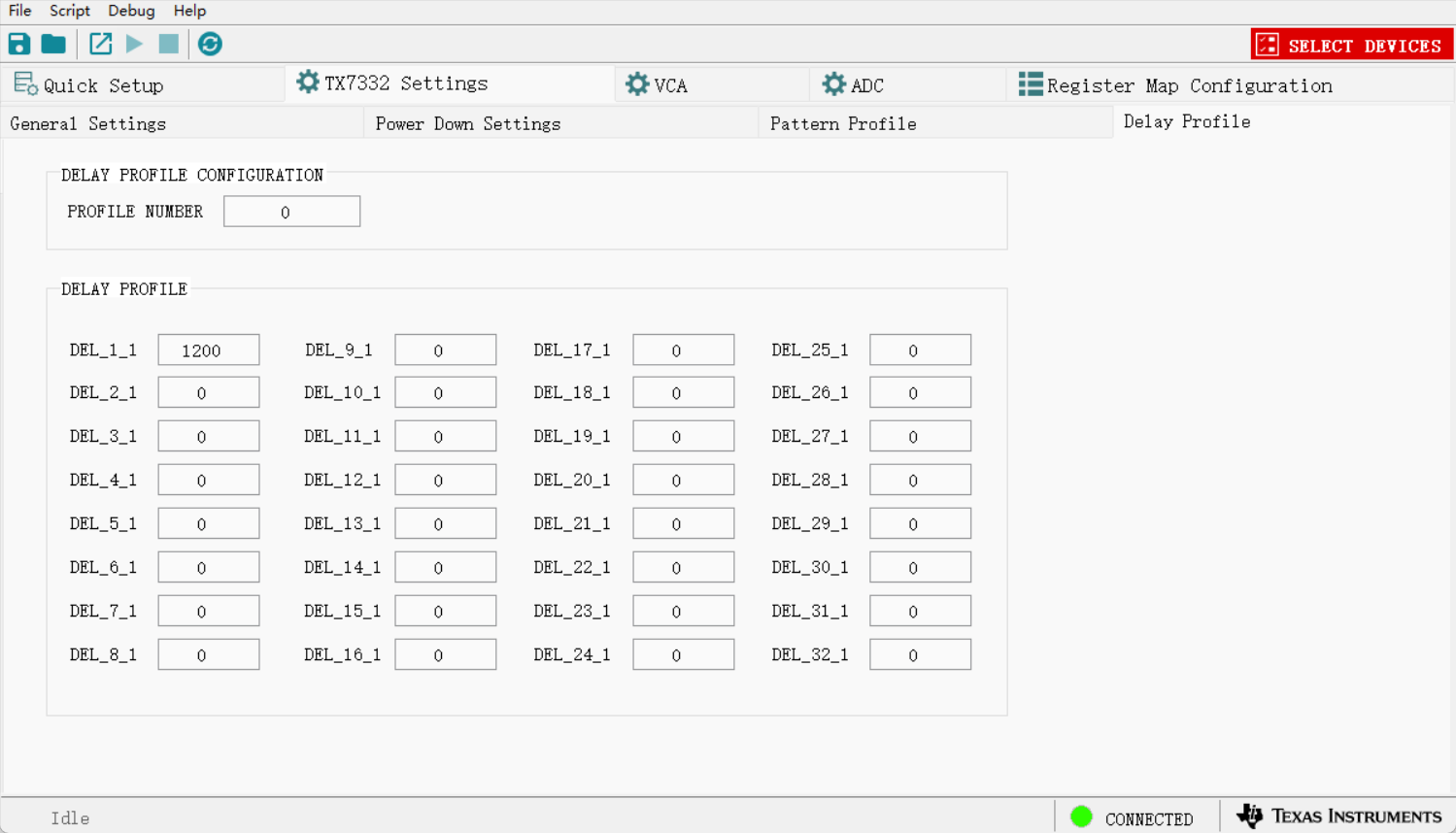Run script with the play icon
This screenshot has width=1456, height=833.
click(x=134, y=45)
